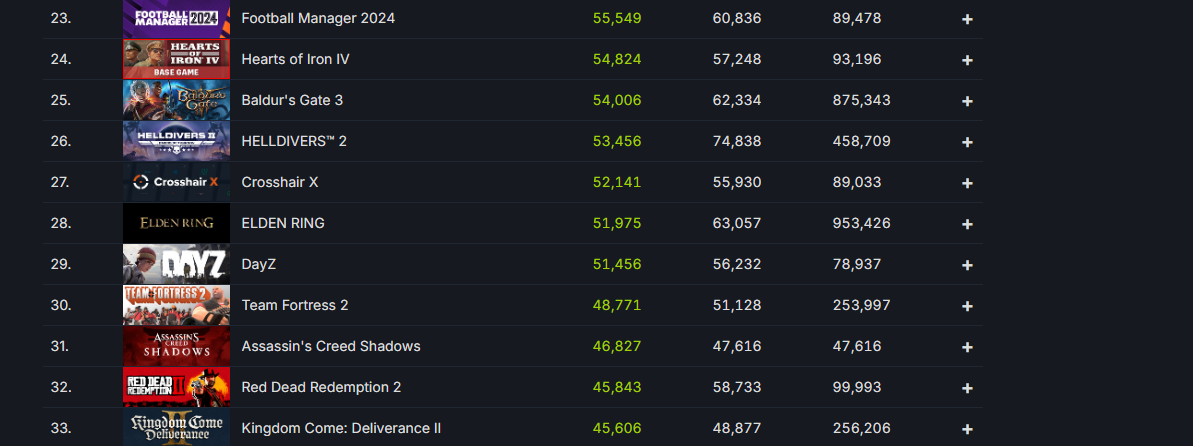Click plus icon beside Crosshair X

click(x=967, y=183)
